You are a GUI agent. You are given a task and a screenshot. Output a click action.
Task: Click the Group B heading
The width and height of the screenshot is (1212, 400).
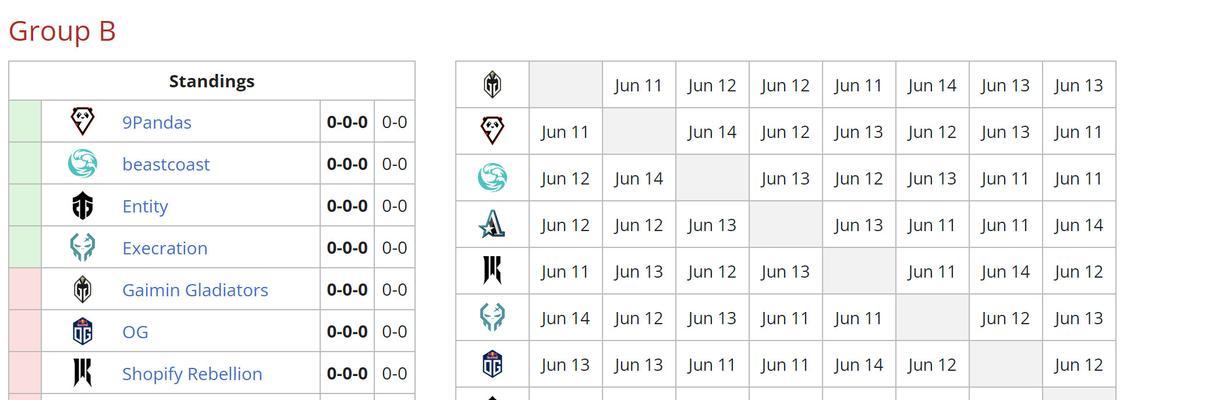click(x=62, y=31)
